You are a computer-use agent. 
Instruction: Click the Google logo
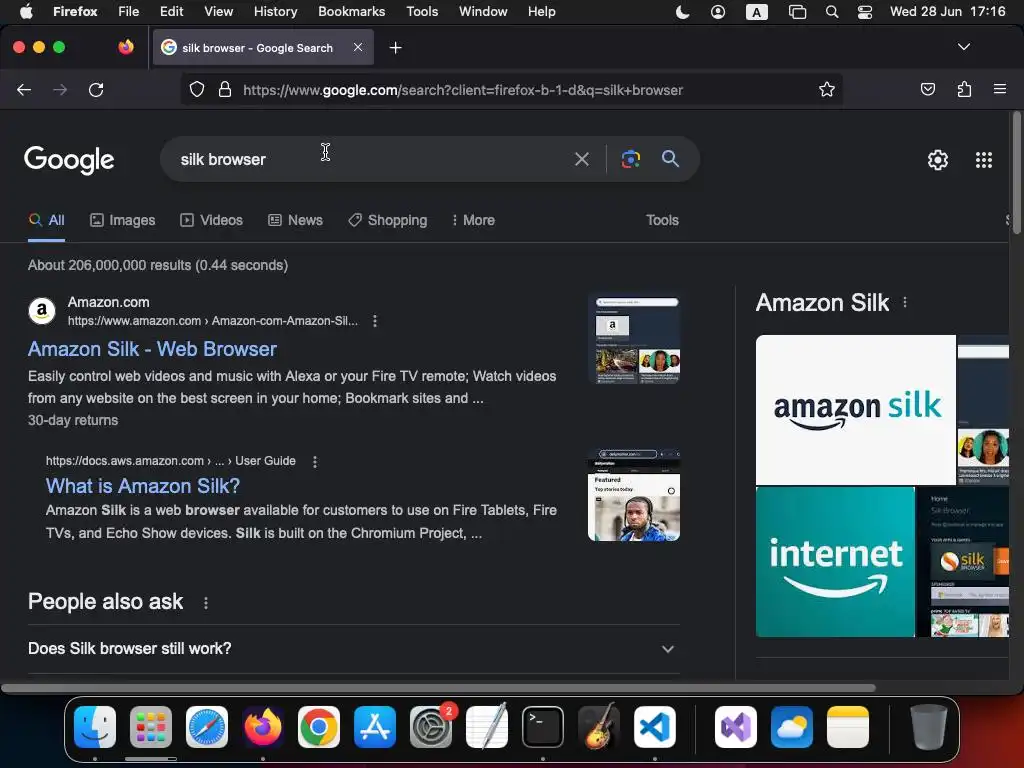[x=69, y=160]
